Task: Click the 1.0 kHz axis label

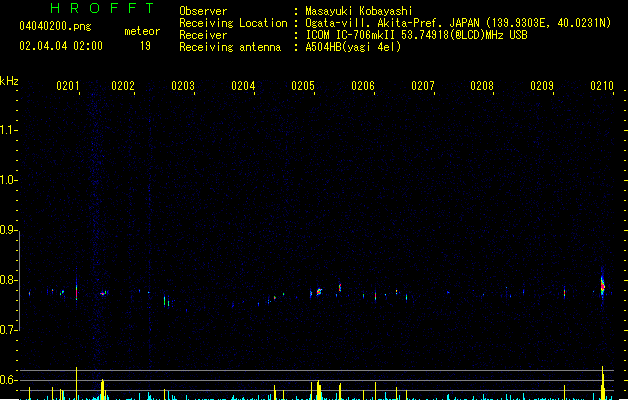Action: [7, 179]
